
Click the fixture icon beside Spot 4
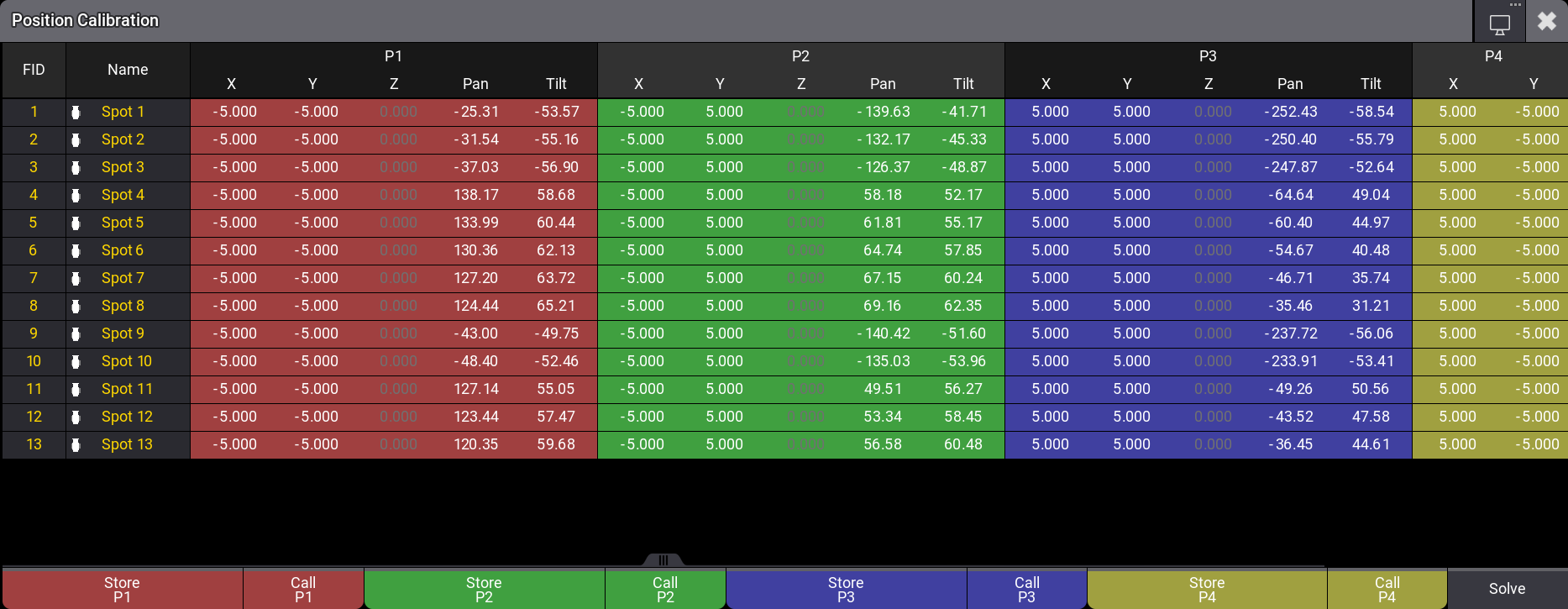[x=76, y=196]
